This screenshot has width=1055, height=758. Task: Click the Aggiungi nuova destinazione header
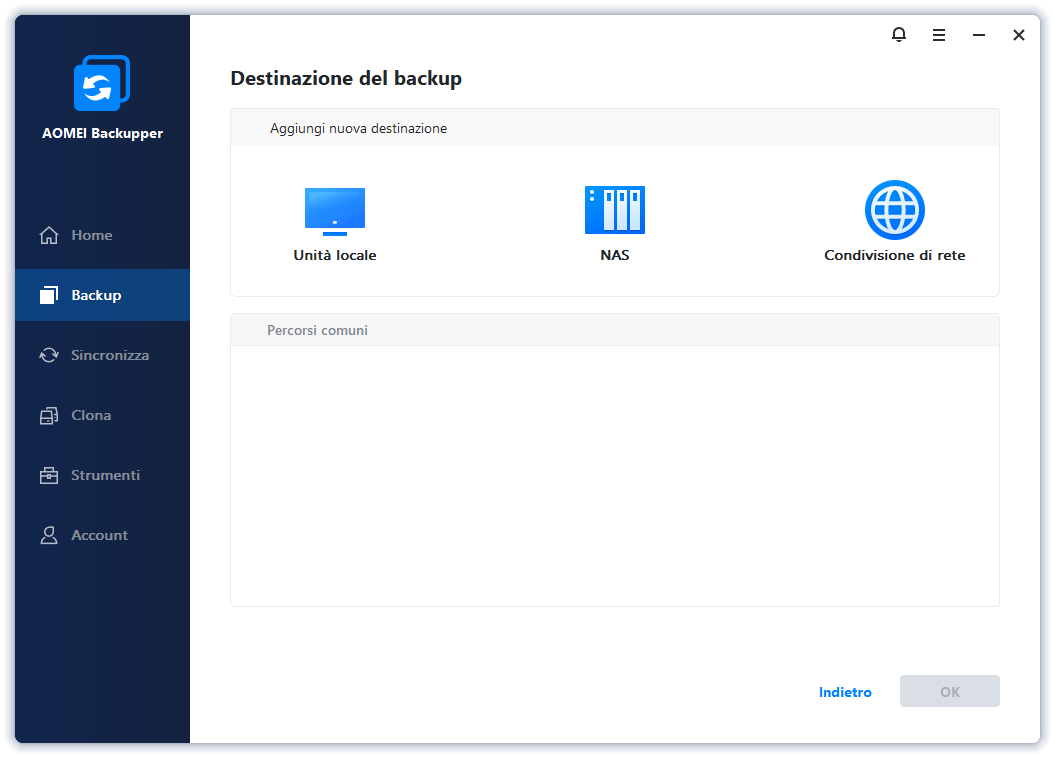pyautogui.click(x=358, y=129)
